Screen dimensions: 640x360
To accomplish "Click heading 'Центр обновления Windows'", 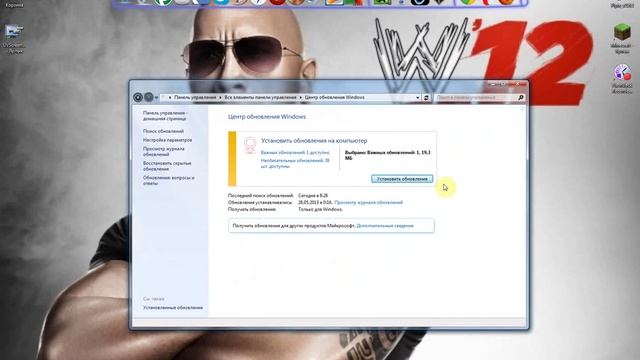I will [267, 117].
